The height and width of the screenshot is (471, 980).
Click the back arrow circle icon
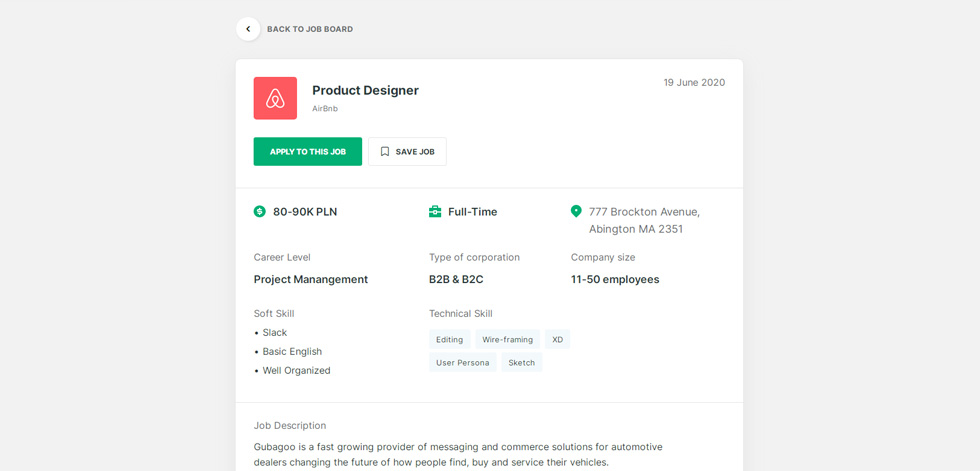click(248, 29)
